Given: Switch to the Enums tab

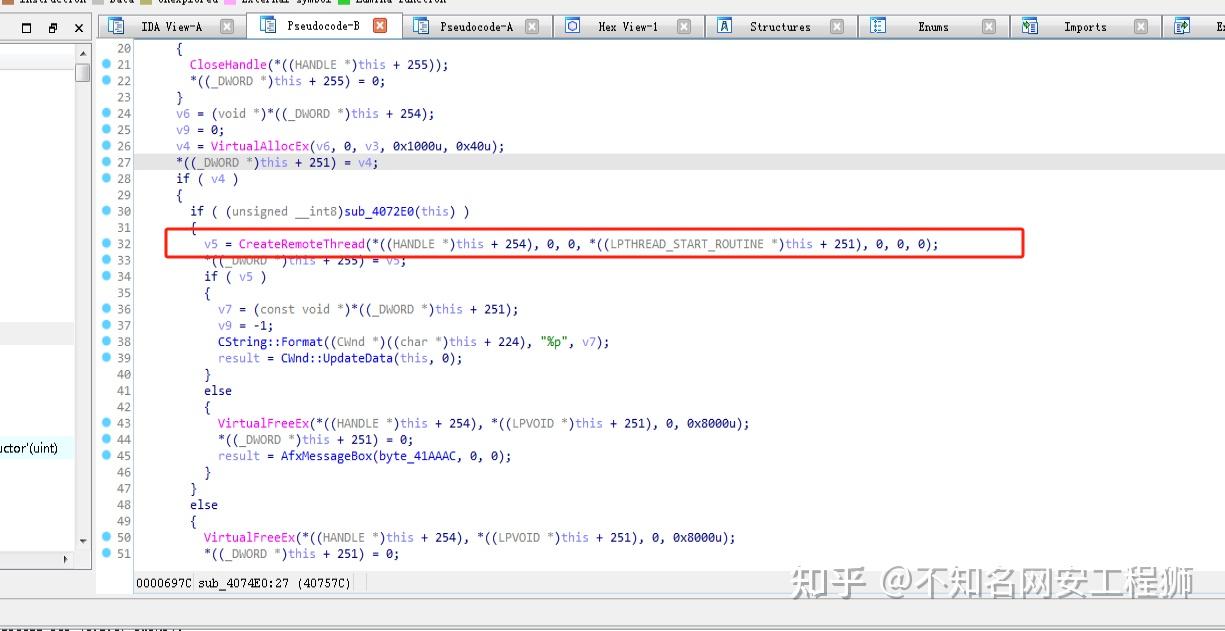Looking at the screenshot, I should pos(932,26).
